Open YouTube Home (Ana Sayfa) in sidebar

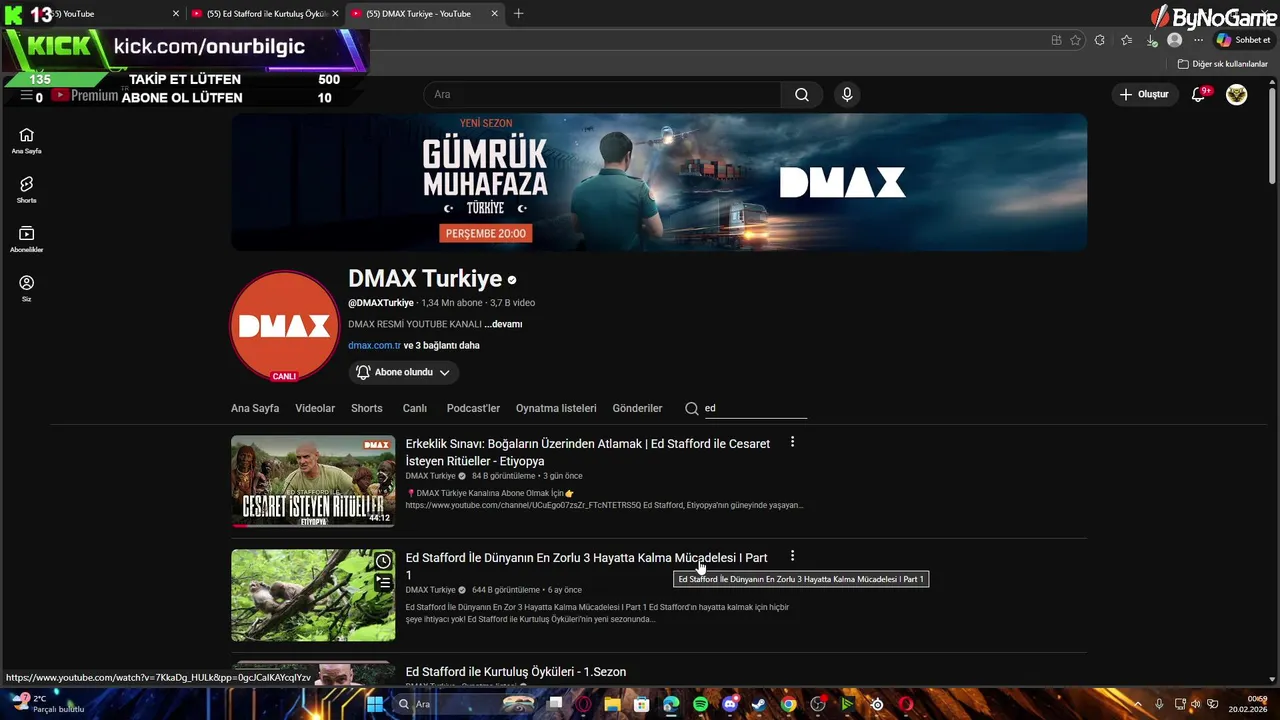[27, 140]
